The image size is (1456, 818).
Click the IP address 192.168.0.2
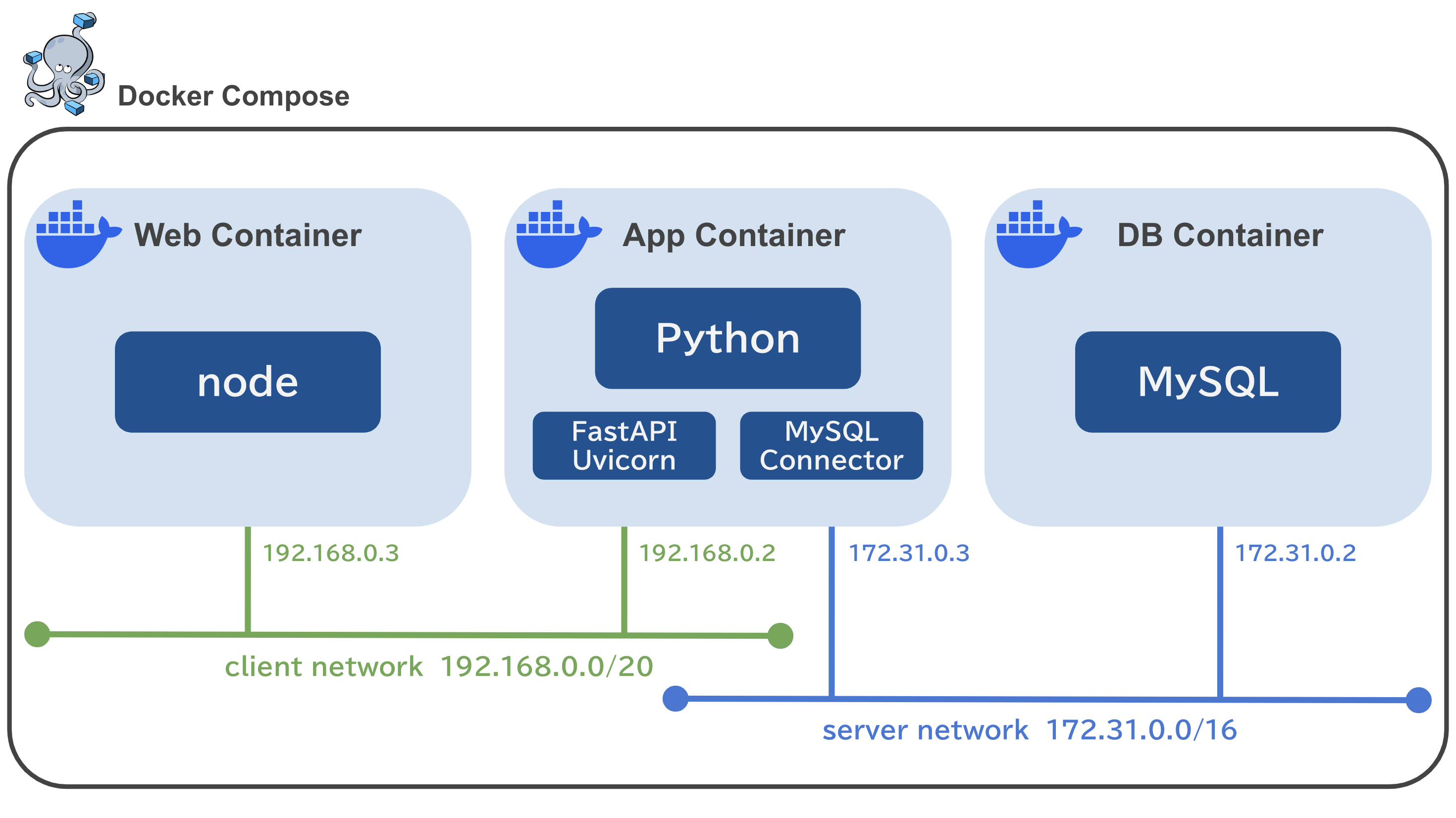(707, 553)
